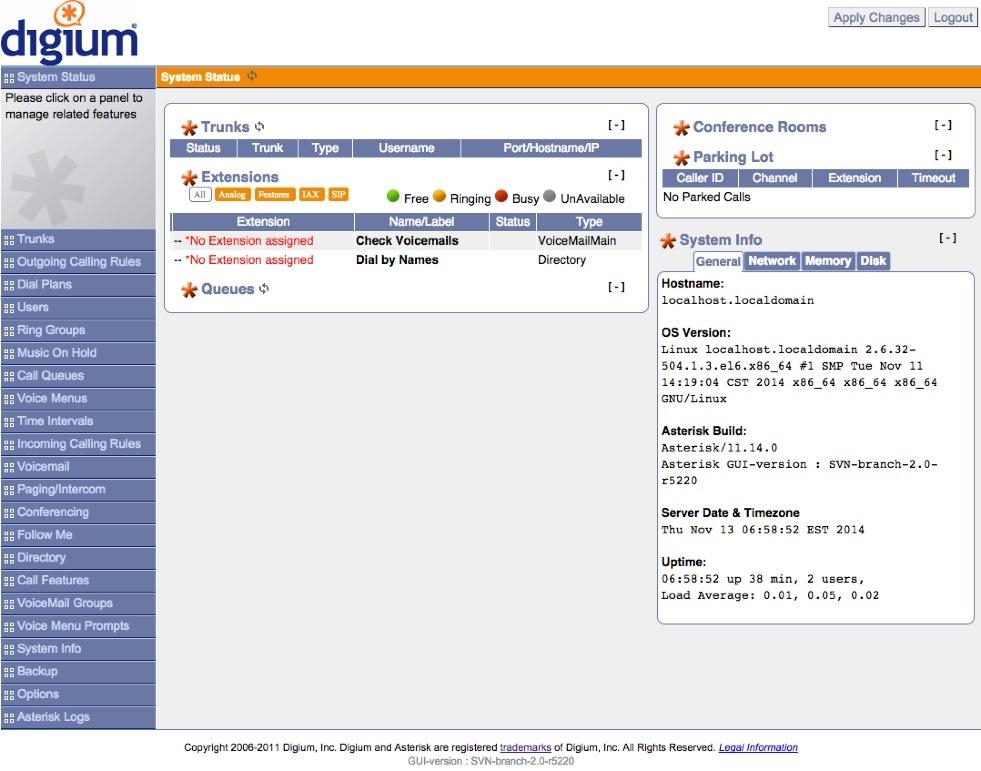Switch to the Memory tab in System Info
Screen dimensions: 981x771
click(828, 261)
